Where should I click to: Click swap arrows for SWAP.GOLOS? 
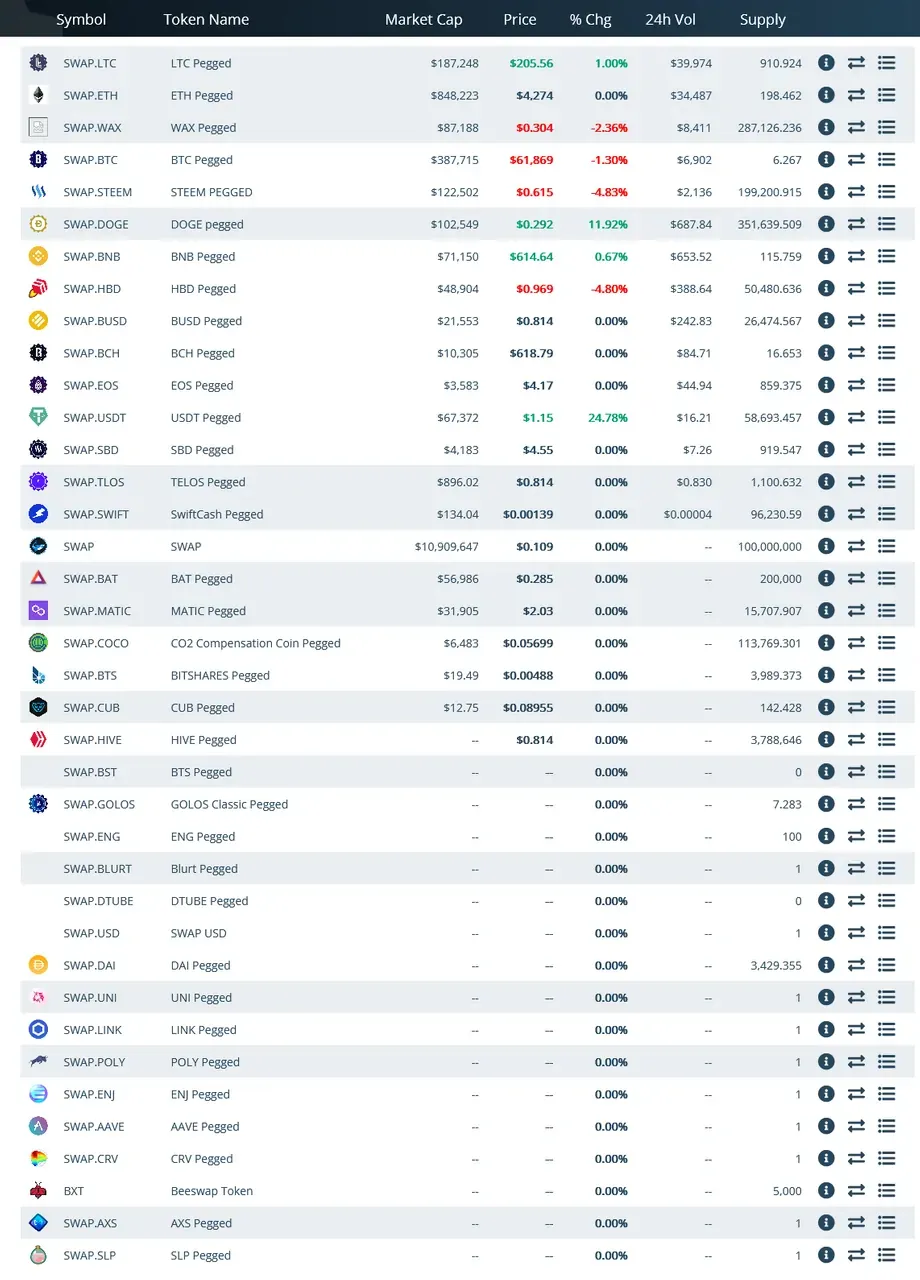pos(856,804)
